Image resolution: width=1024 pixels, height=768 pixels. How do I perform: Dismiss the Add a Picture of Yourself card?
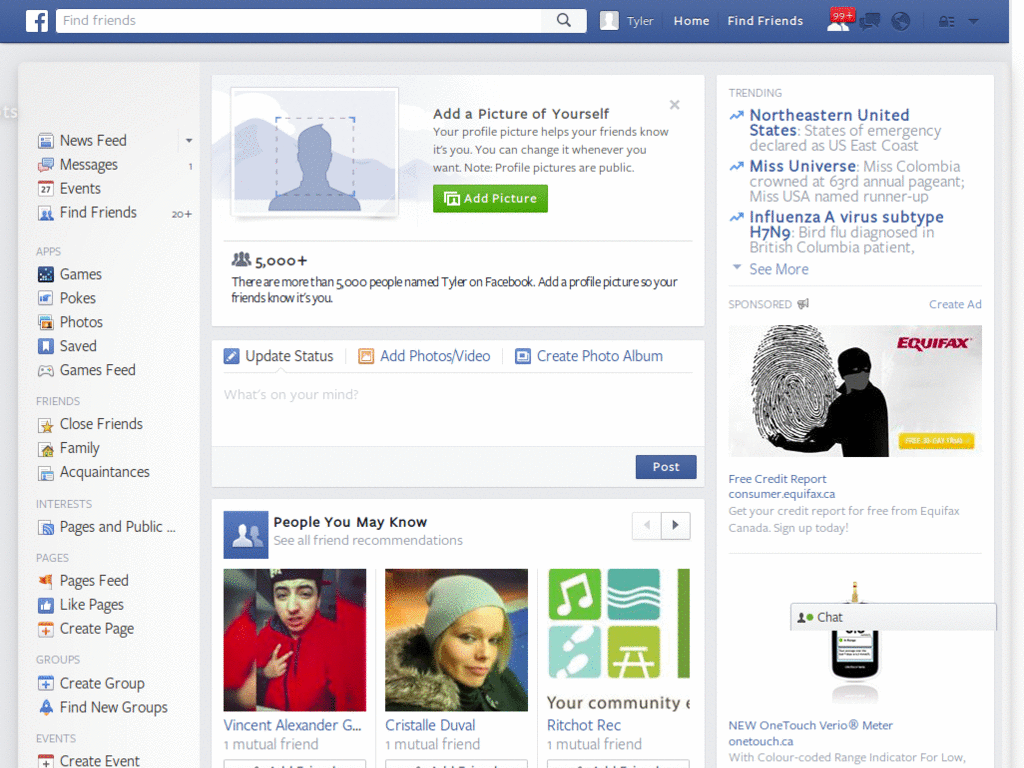pyautogui.click(x=675, y=104)
